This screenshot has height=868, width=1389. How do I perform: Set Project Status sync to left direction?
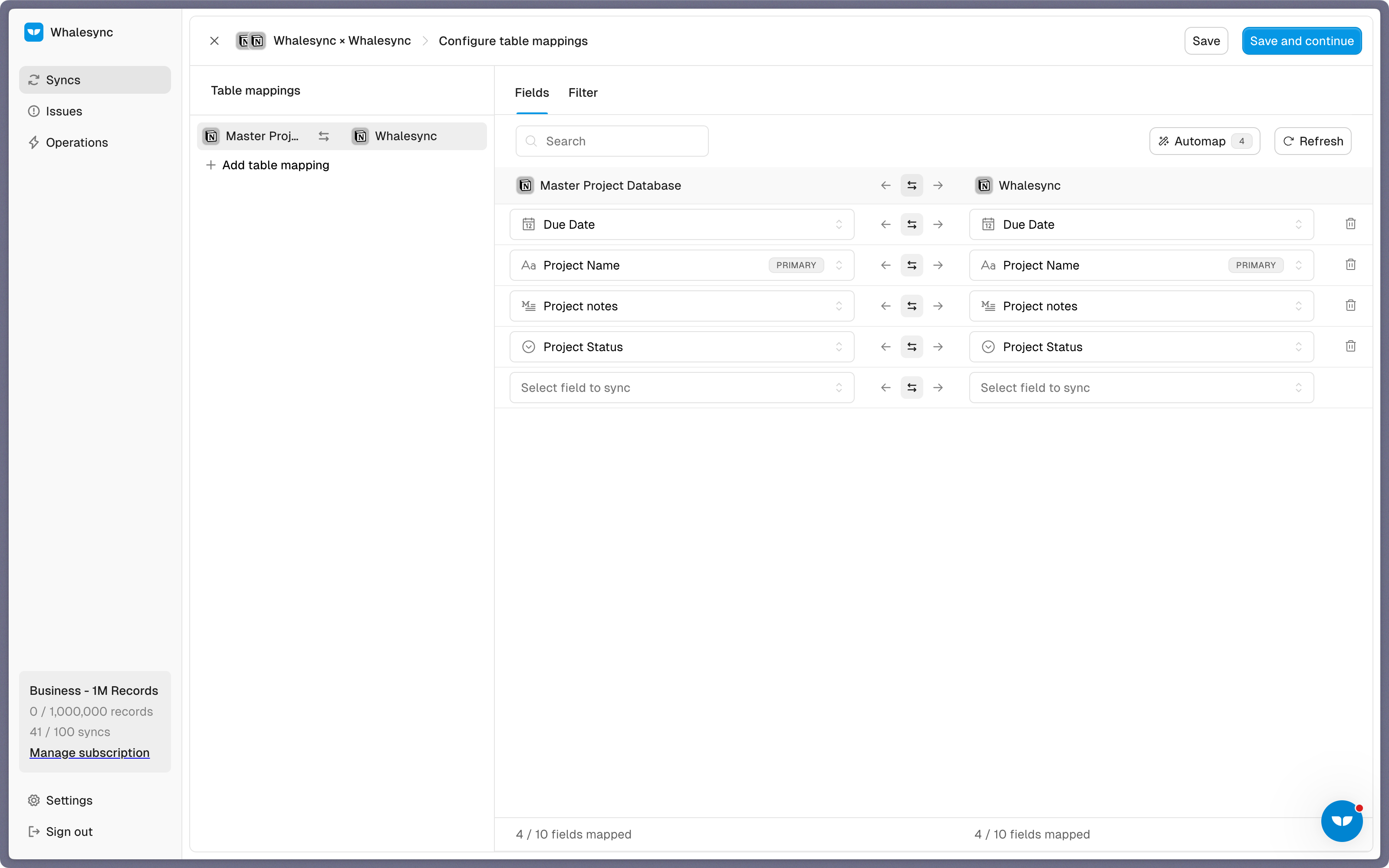click(x=885, y=347)
